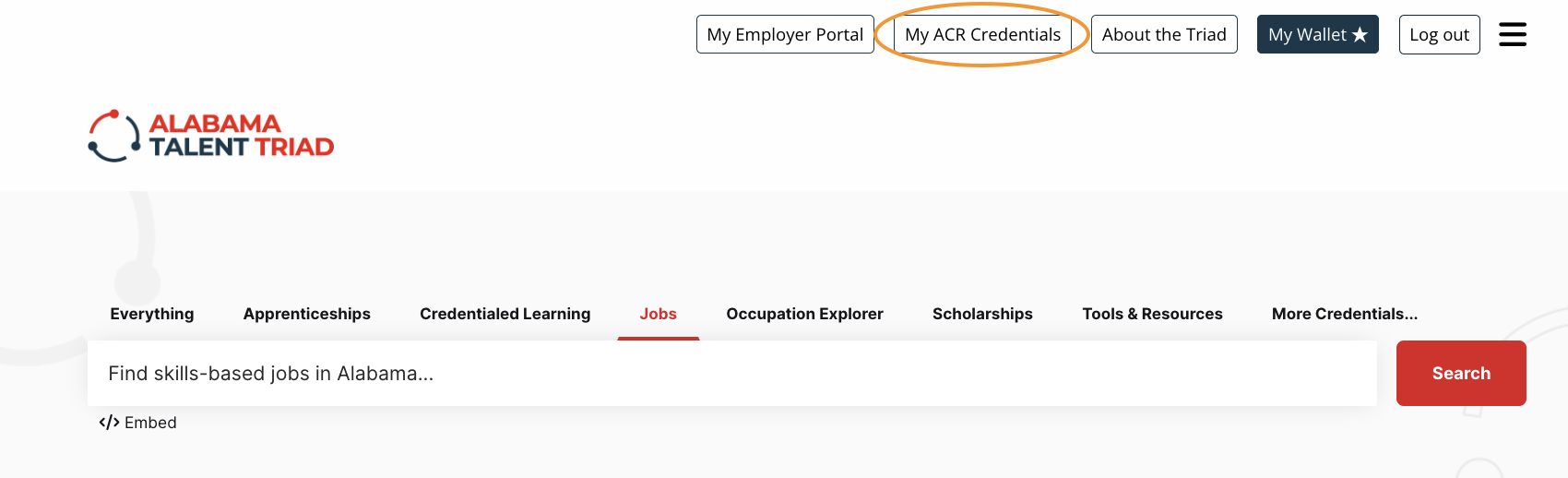Open My Wallet with star icon

click(1317, 35)
